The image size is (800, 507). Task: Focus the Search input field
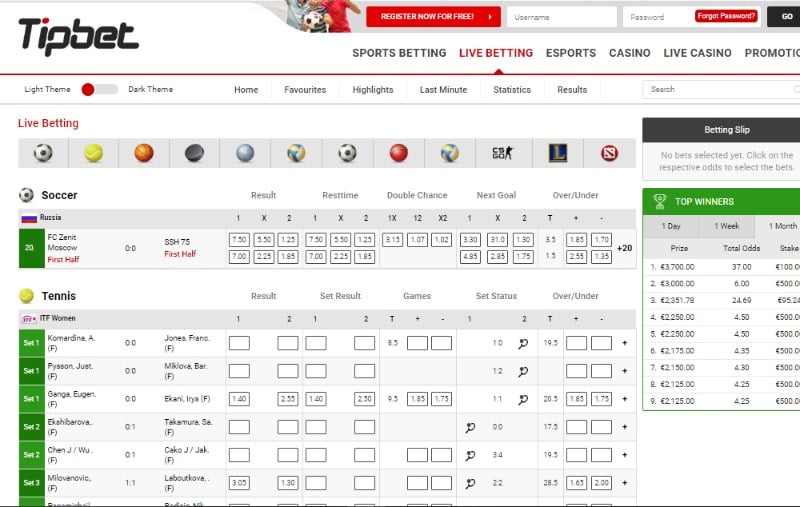tap(721, 89)
